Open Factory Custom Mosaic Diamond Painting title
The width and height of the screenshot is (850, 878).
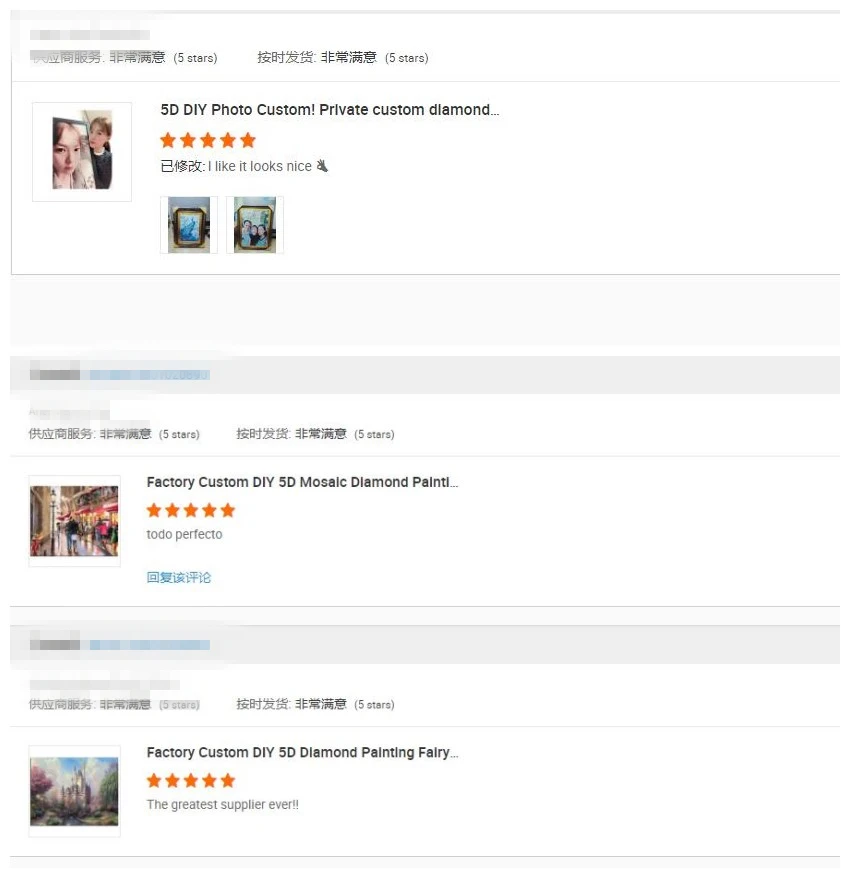(x=302, y=482)
